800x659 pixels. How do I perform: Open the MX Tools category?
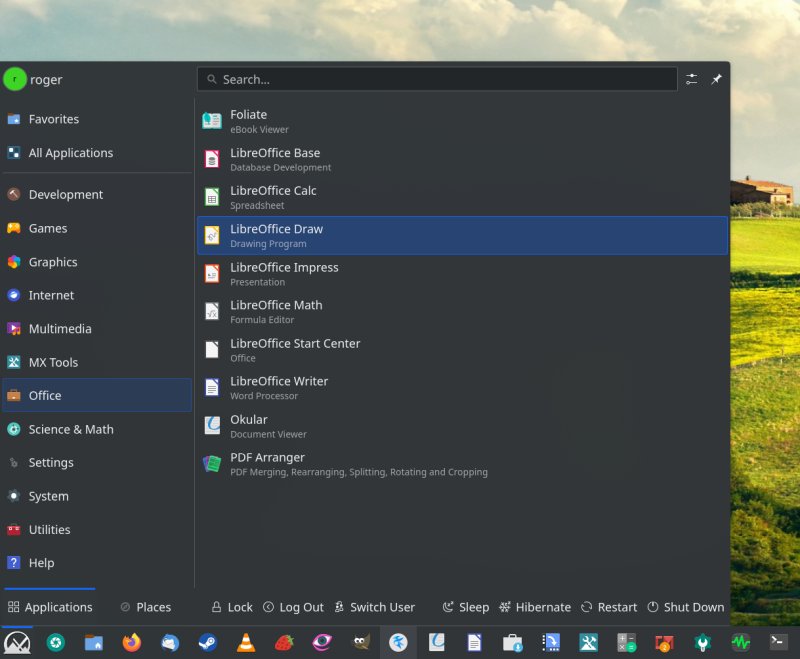pyautogui.click(x=60, y=362)
